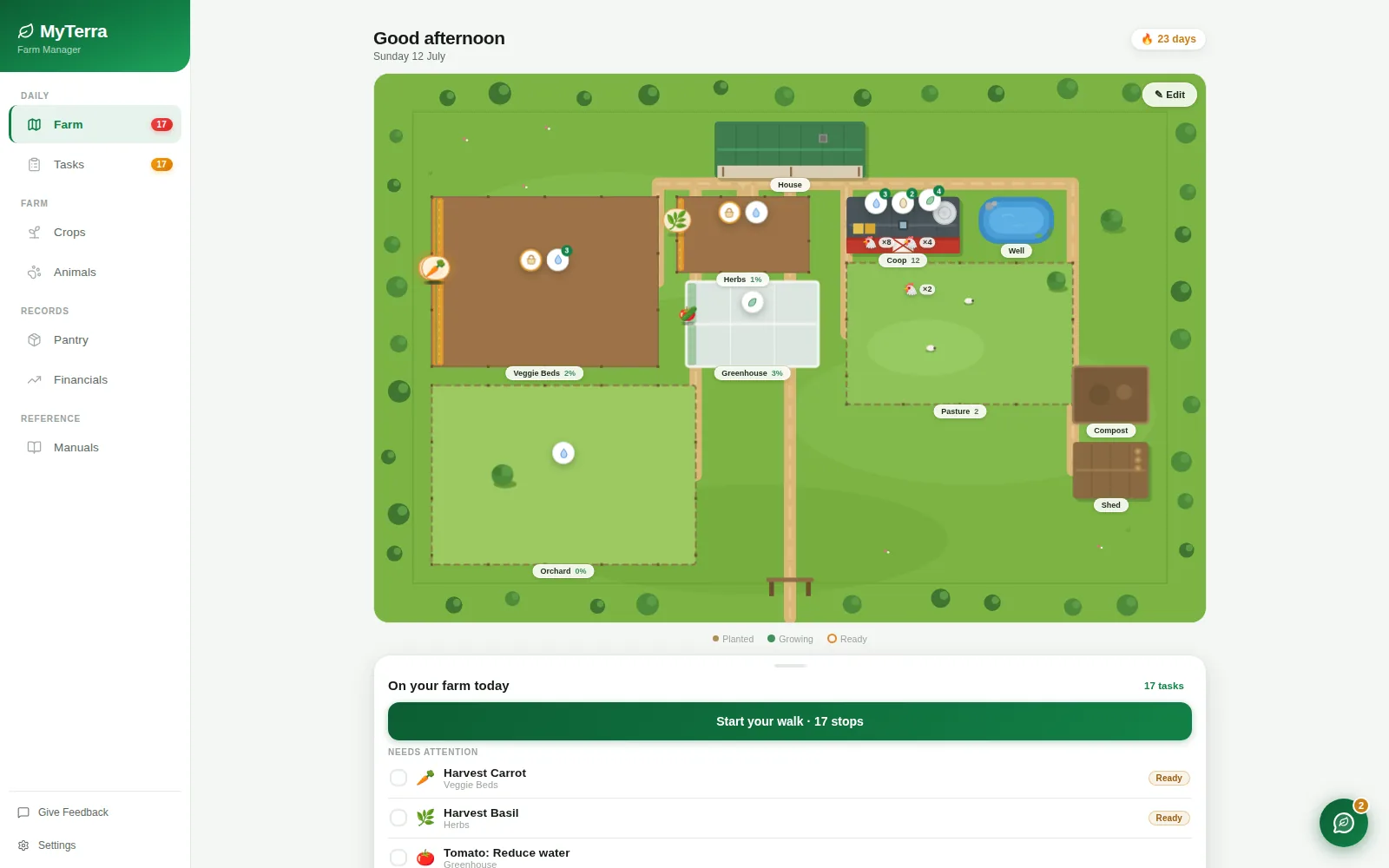Click the carrot icon on Veggie Beds
The height and width of the screenshot is (868, 1389).
point(434,268)
